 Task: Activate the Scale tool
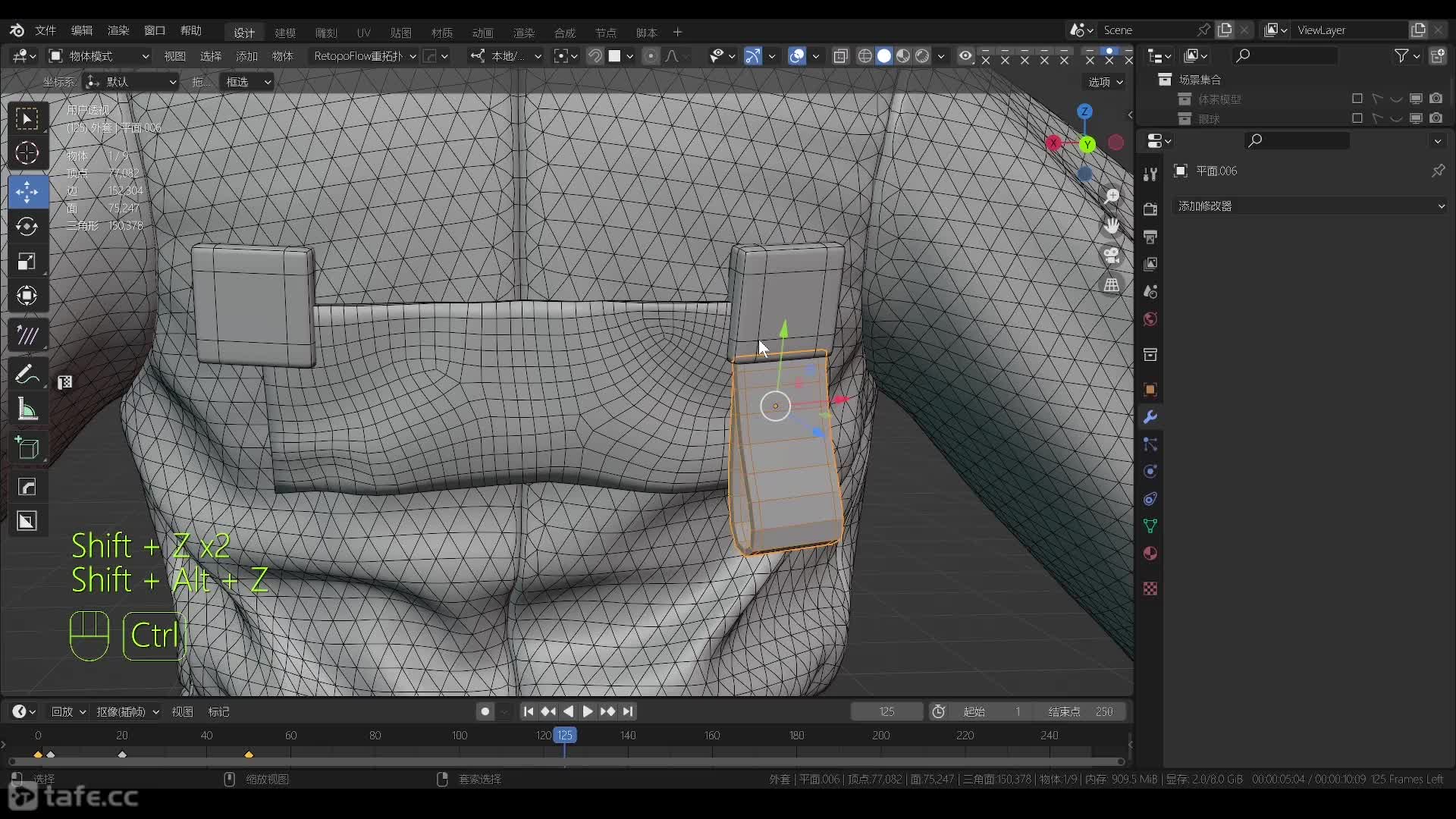pos(27,261)
